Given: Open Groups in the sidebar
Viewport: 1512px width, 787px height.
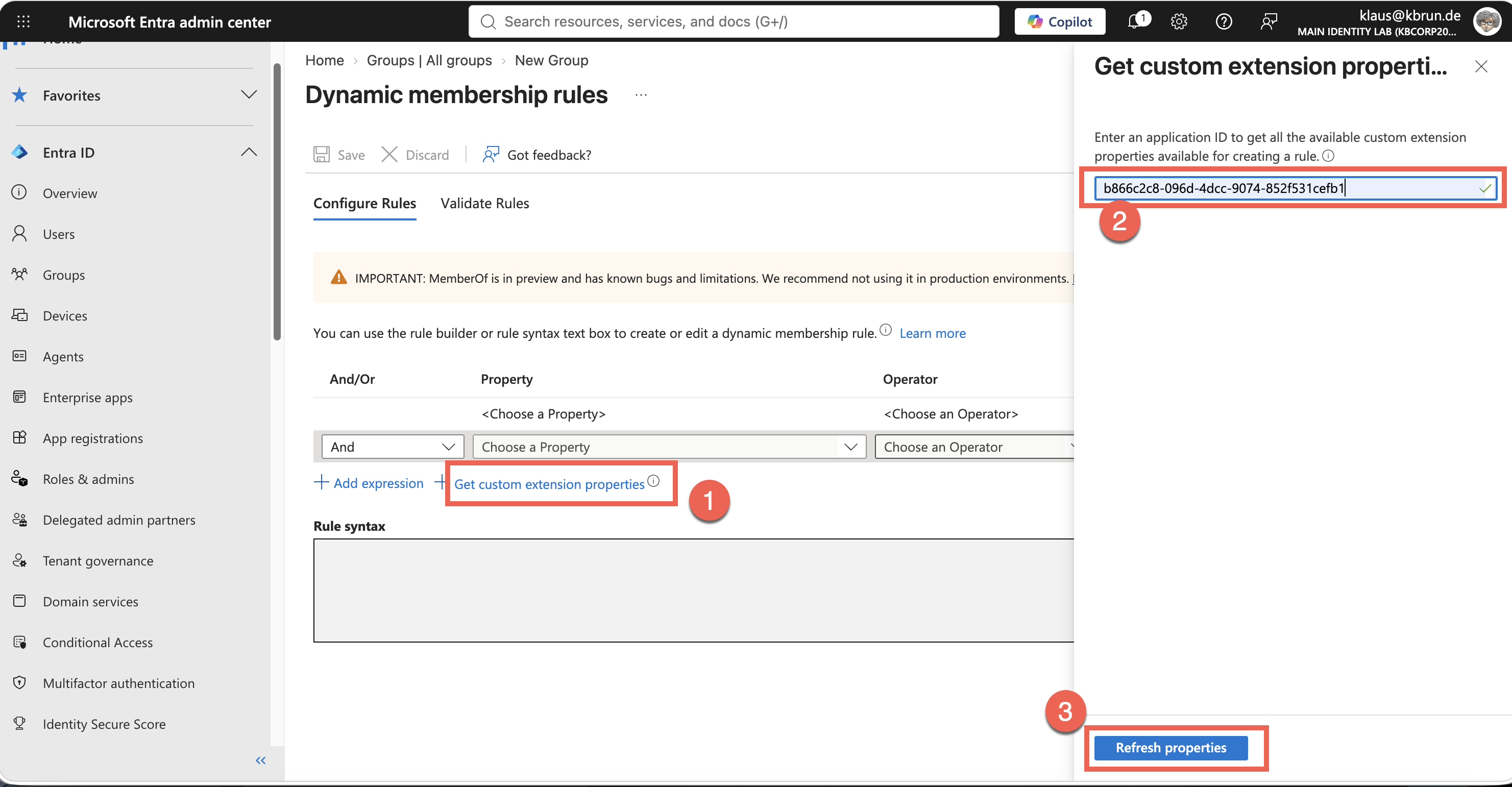Looking at the screenshot, I should pyautogui.click(x=64, y=275).
